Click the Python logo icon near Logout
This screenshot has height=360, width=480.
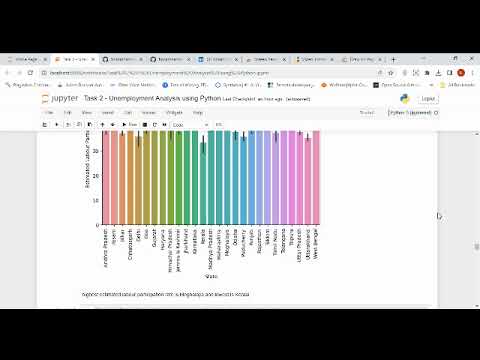(405, 99)
